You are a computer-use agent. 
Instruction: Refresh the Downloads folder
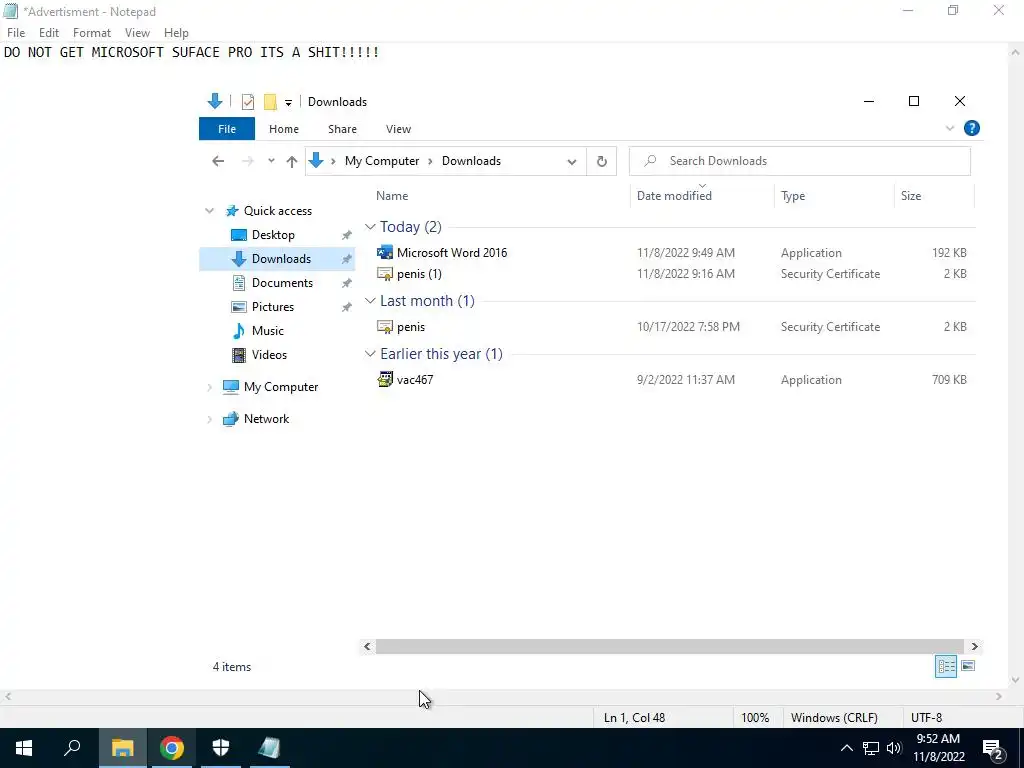[x=601, y=161]
